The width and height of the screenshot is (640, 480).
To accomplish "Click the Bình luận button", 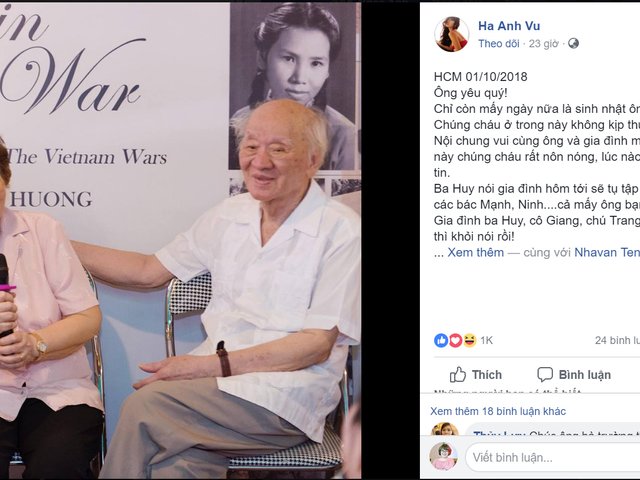I will (574, 374).
